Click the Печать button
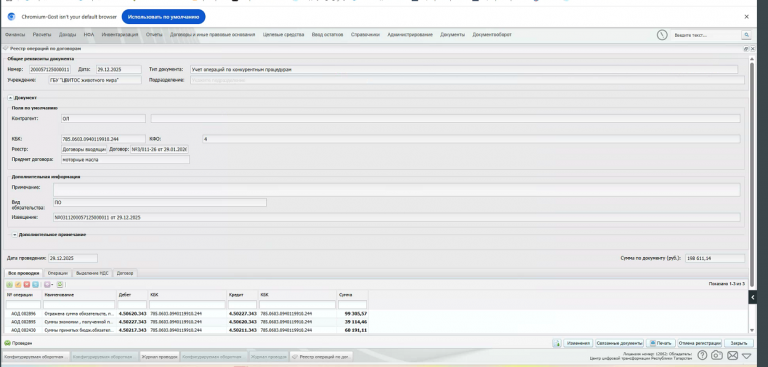 661,343
